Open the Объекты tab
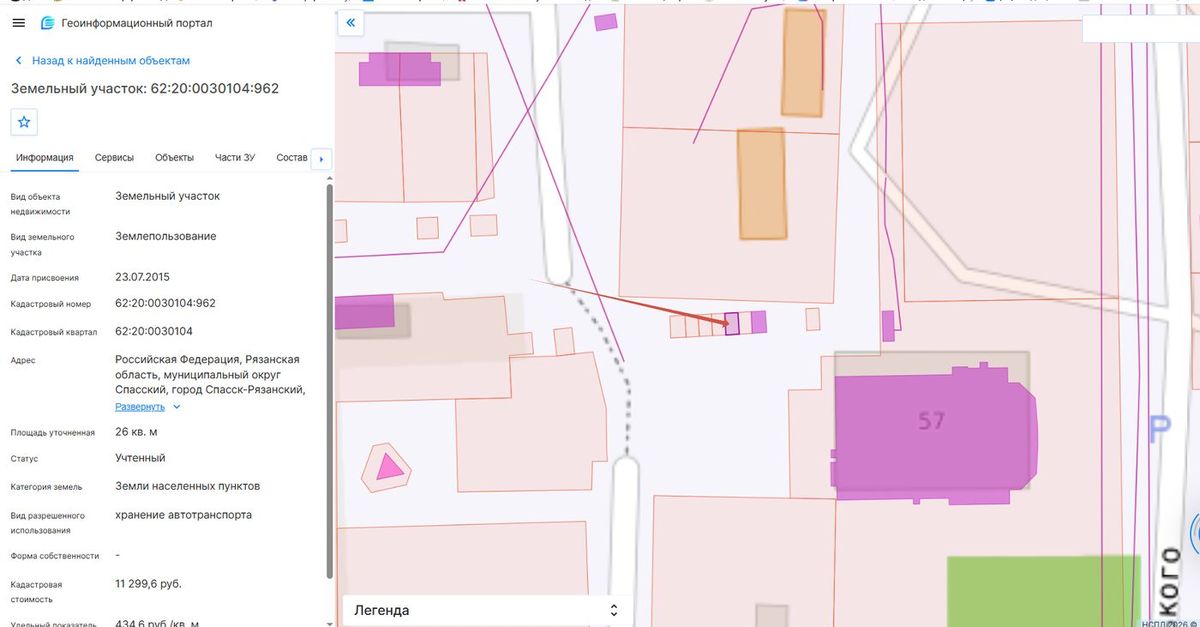Viewport: 1200px width, 627px height. coord(174,158)
